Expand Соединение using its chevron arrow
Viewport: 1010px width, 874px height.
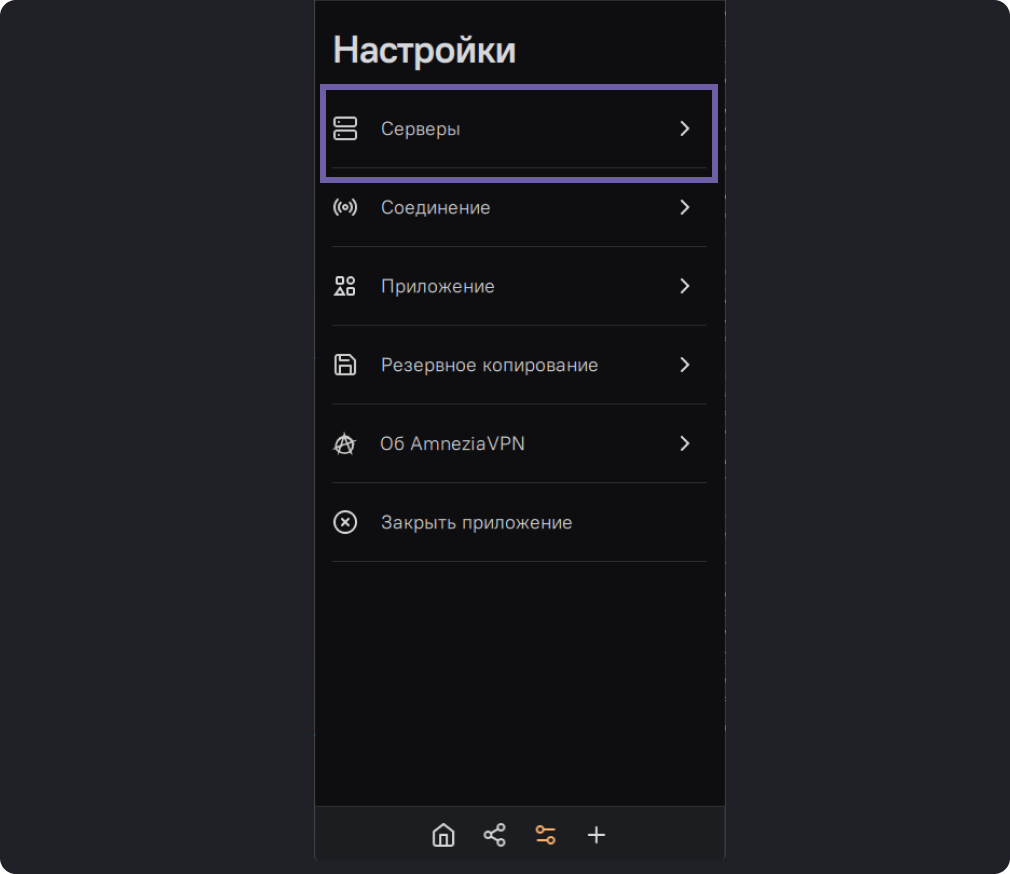click(x=685, y=208)
